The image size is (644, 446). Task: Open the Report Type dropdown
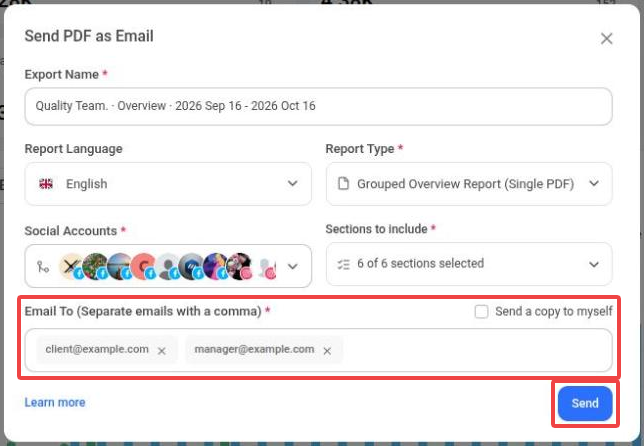point(469,184)
